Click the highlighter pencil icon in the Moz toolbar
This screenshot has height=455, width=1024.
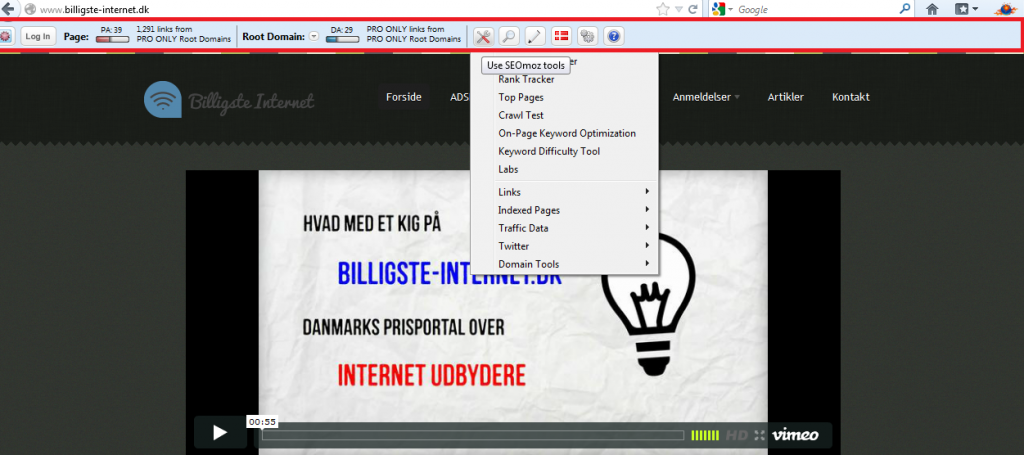click(535, 37)
